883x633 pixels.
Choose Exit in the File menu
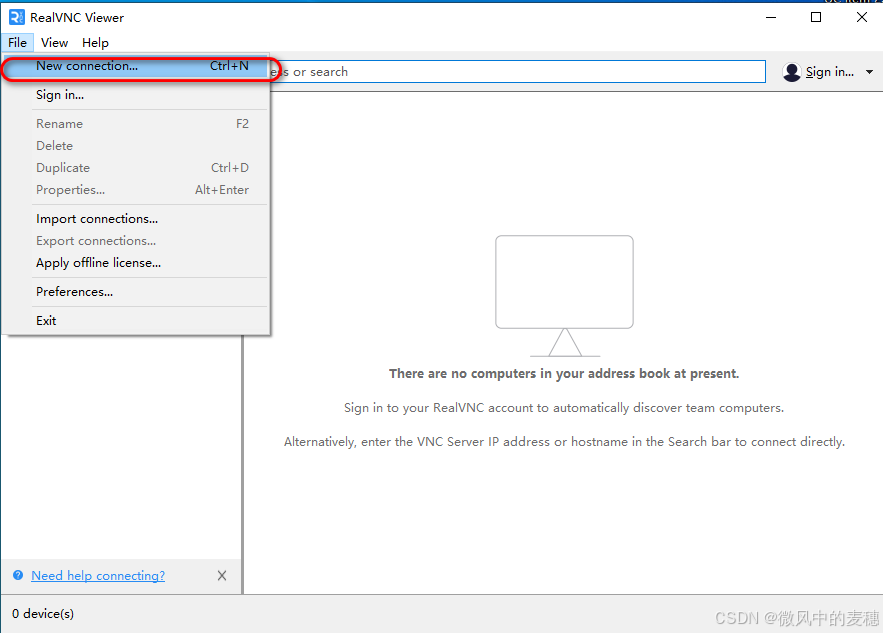[x=136, y=321]
